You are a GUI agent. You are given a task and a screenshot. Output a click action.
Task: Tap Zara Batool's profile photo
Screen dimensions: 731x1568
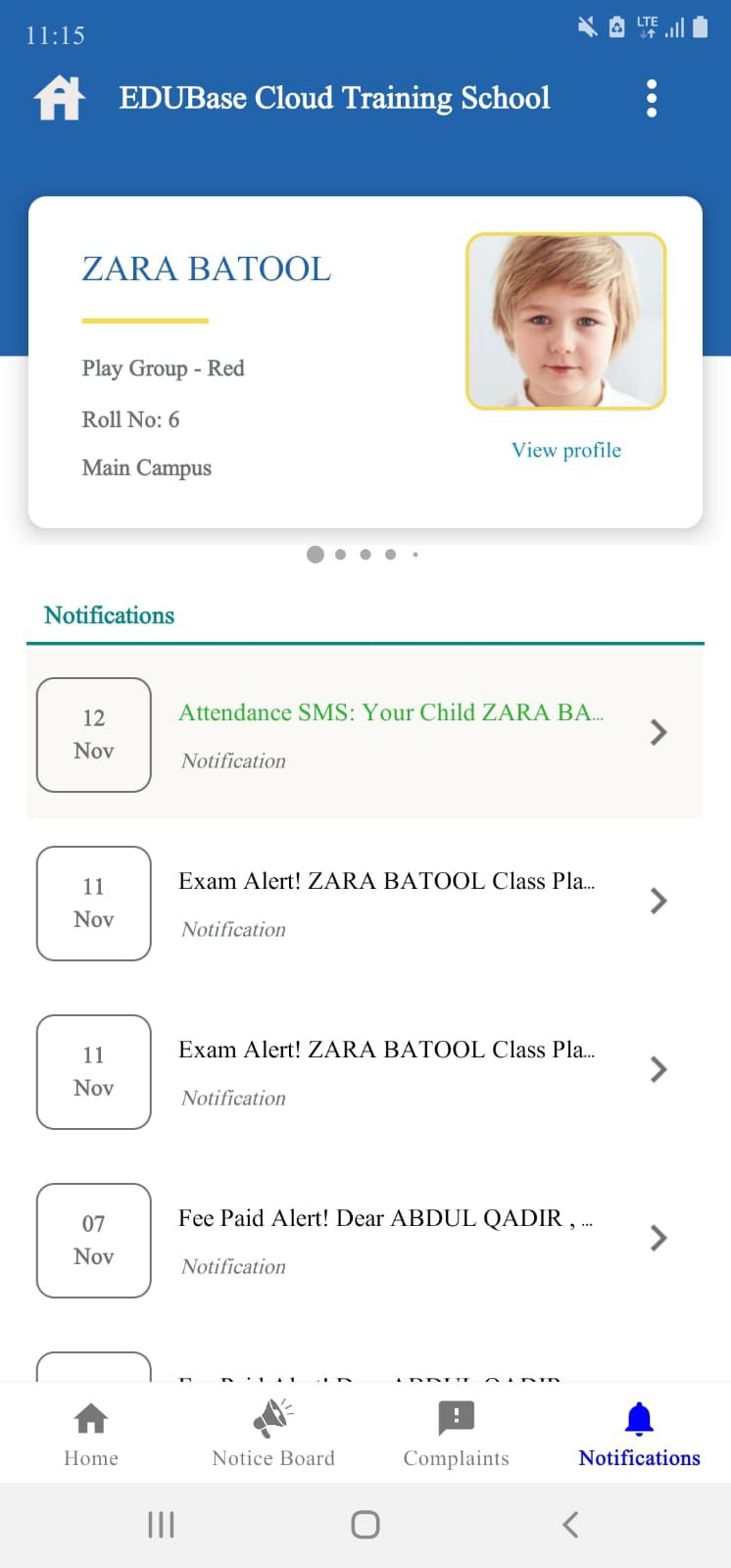coord(566,320)
